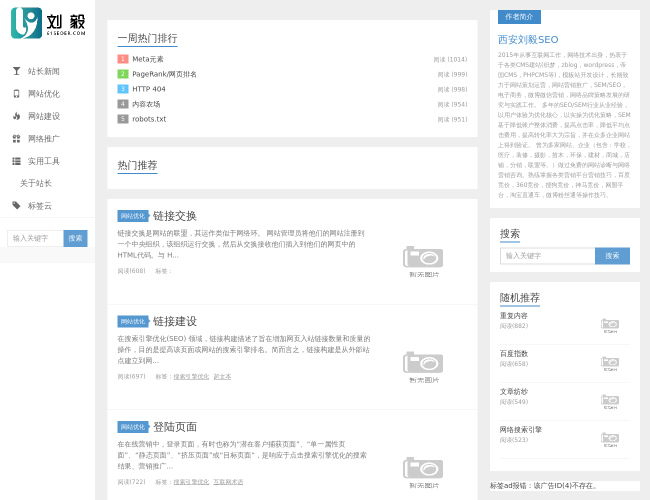Open the Meta元素 ranked article
This screenshot has height=500, width=650.
point(148,59)
